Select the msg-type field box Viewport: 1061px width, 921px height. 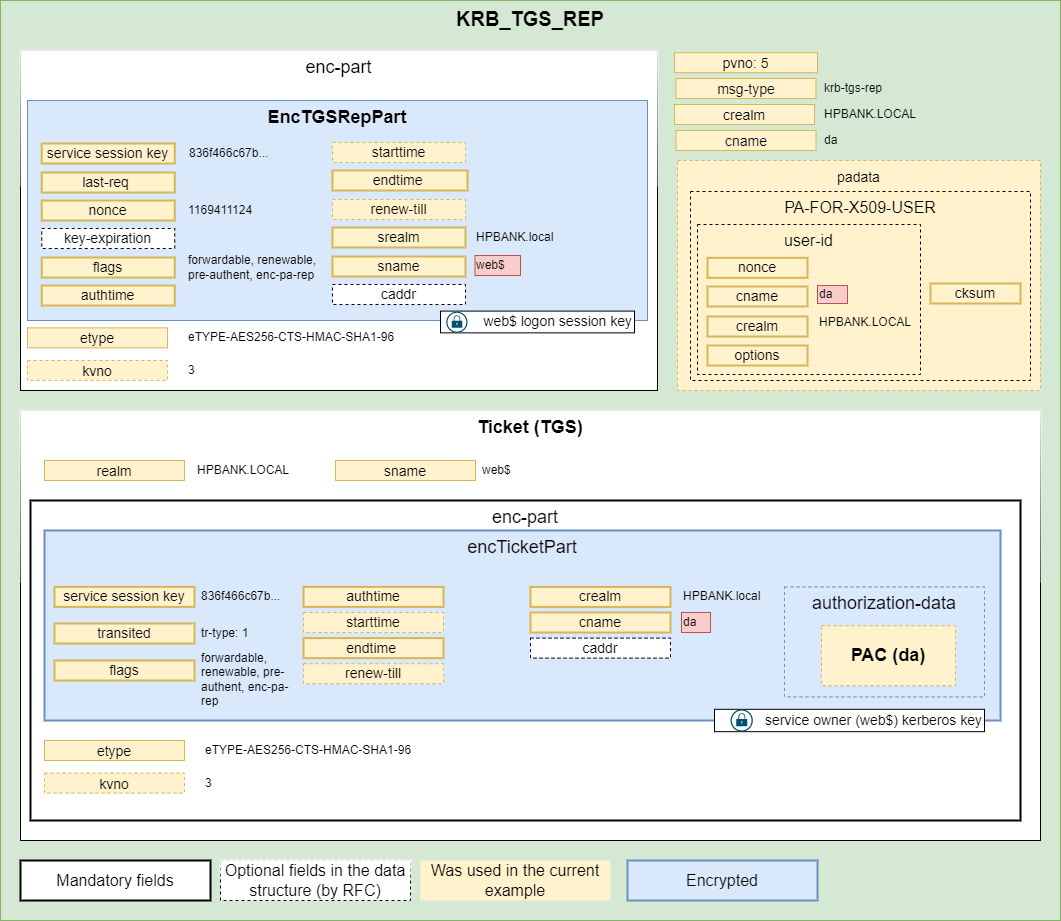tap(746, 89)
